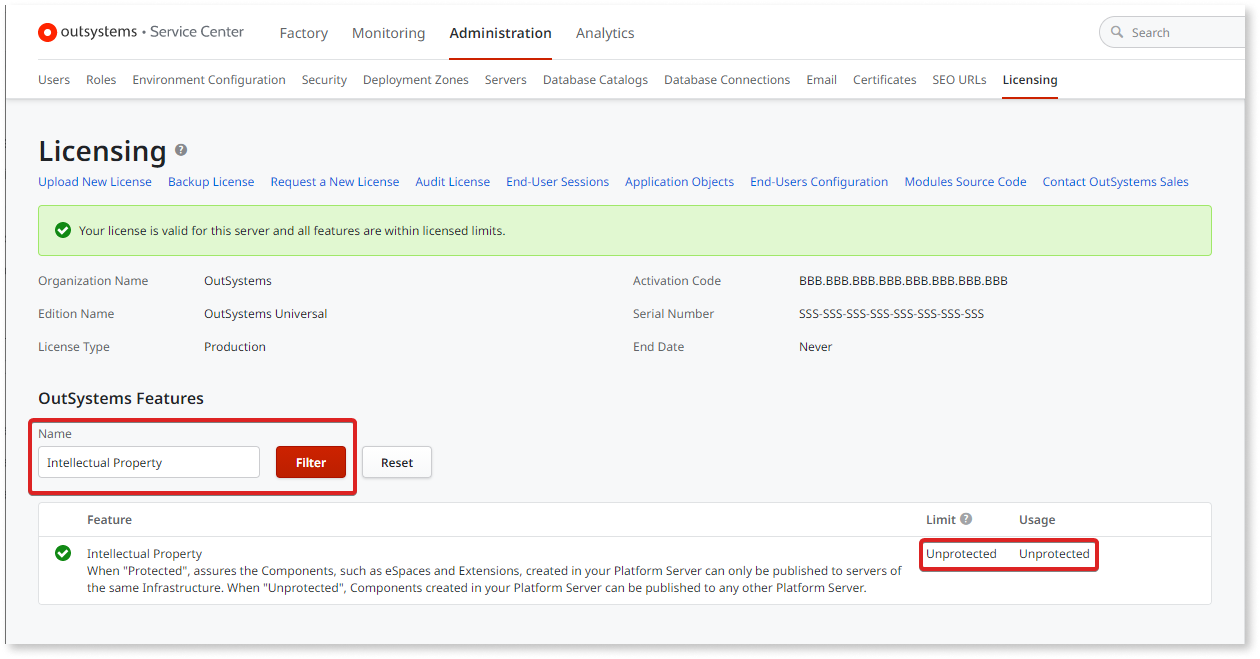1260x659 pixels.
Task: Click the Service Center title text
Action: click(197, 32)
